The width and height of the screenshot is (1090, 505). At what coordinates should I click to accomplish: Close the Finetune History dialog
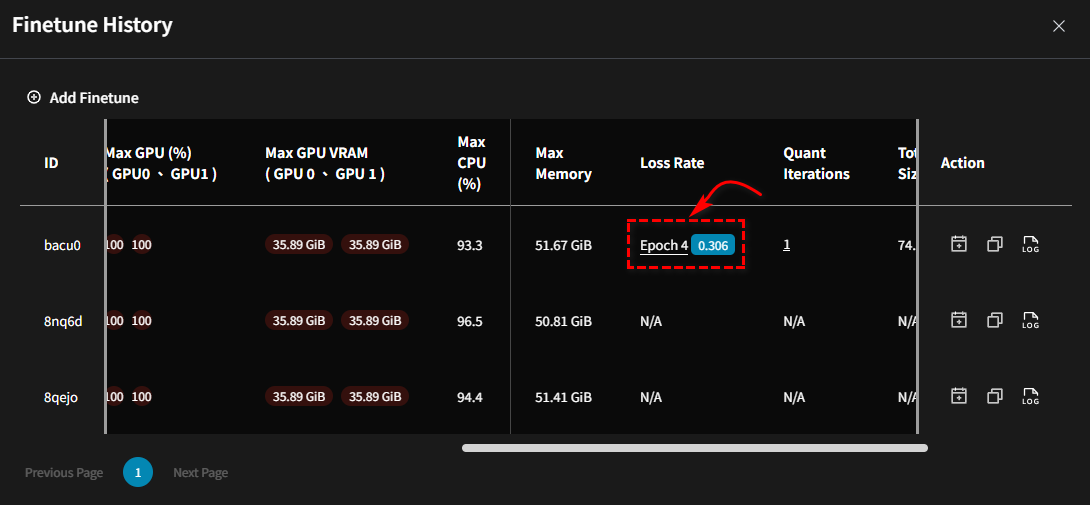tap(1058, 26)
